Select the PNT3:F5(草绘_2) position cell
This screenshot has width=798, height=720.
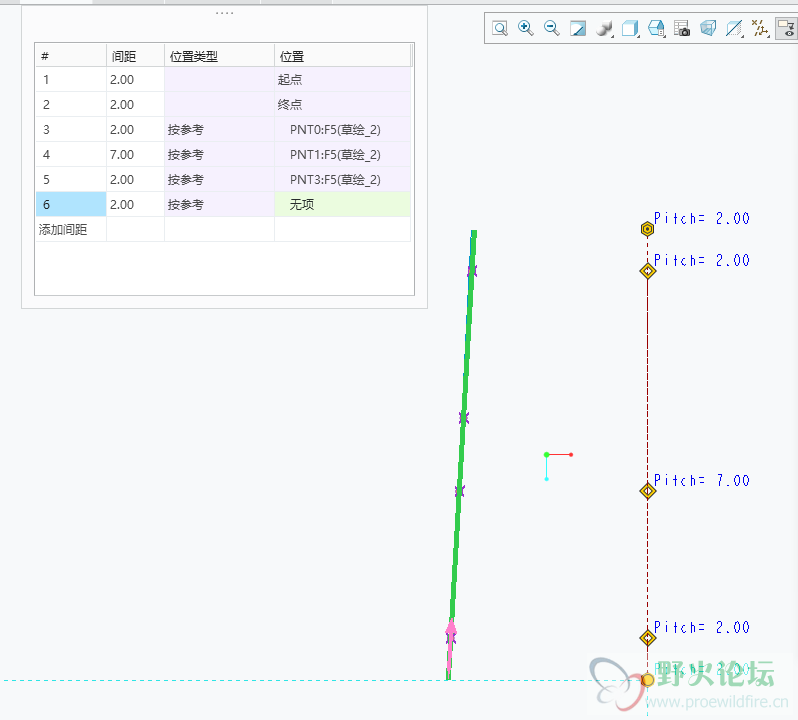click(343, 180)
